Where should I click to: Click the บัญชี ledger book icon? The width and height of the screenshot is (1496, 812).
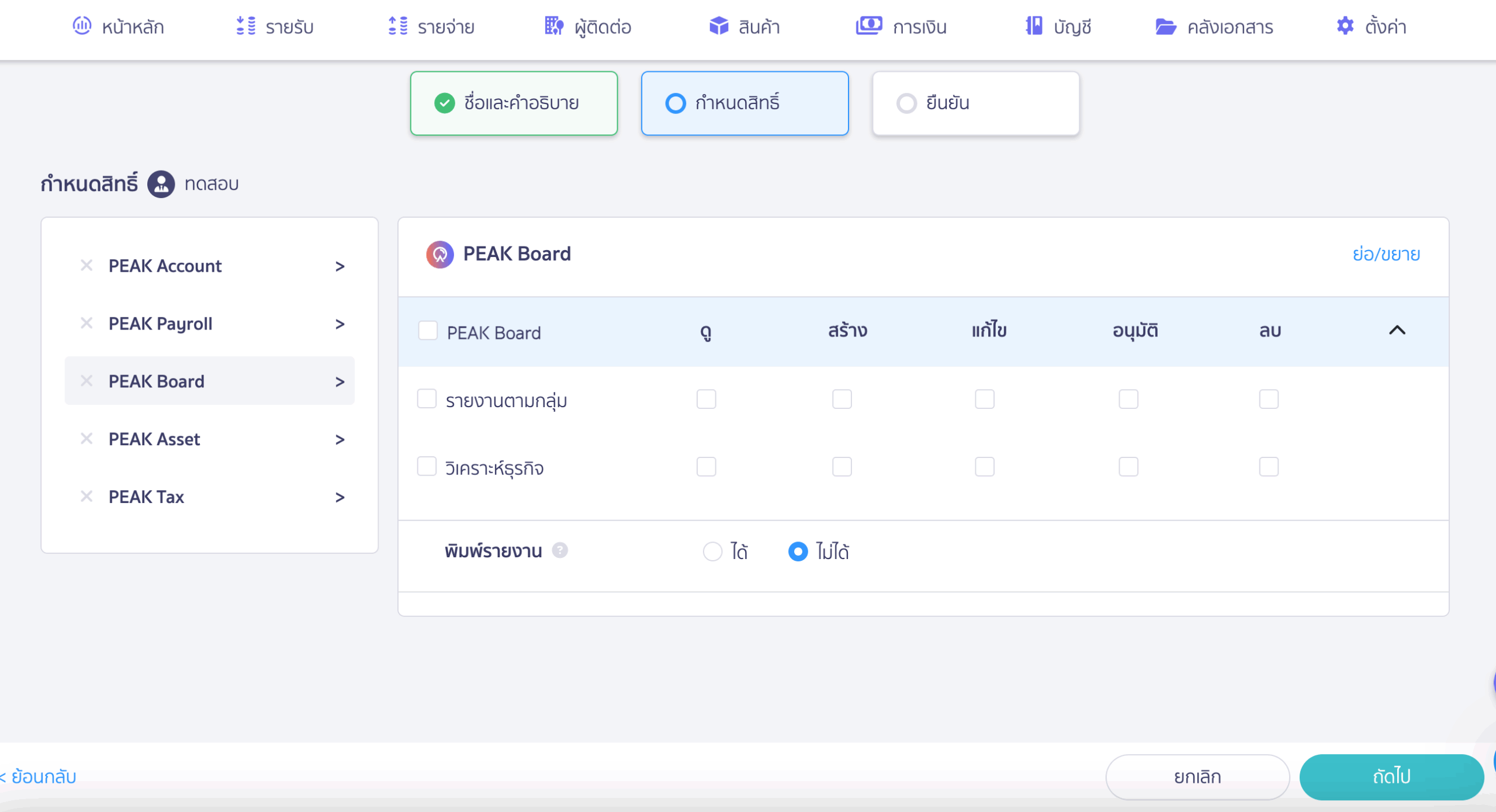pyautogui.click(x=1034, y=26)
